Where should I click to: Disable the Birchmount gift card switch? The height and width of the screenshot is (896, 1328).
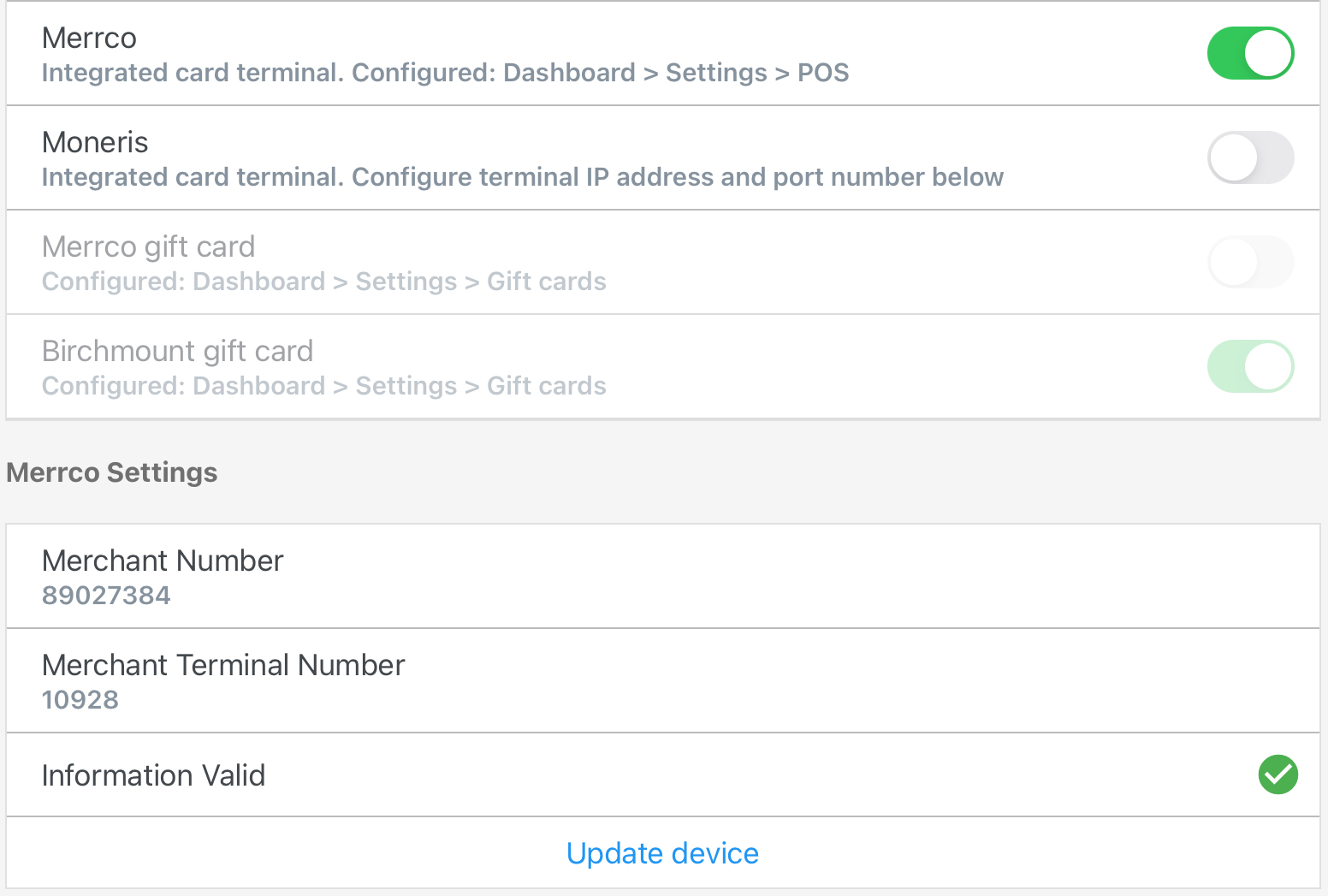tap(1249, 366)
